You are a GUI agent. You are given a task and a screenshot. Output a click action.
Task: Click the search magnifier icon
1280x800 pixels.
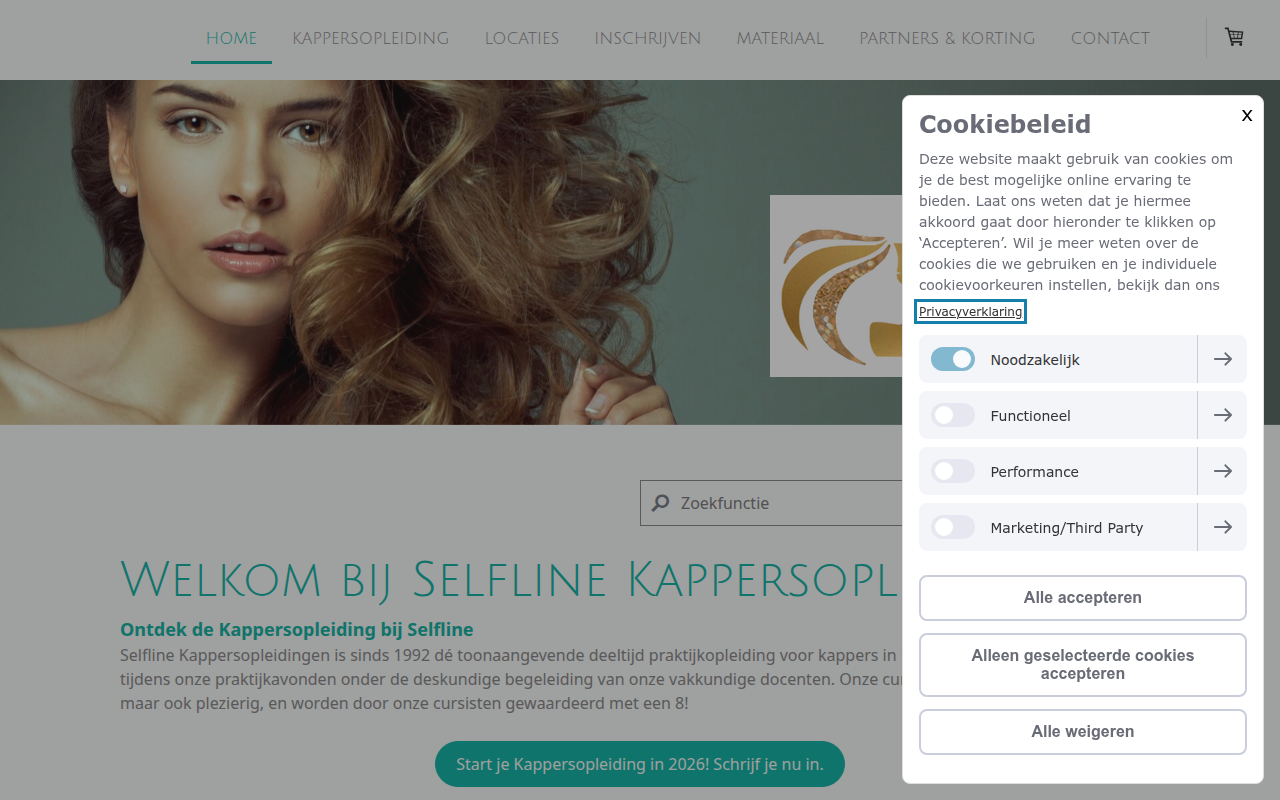point(661,503)
